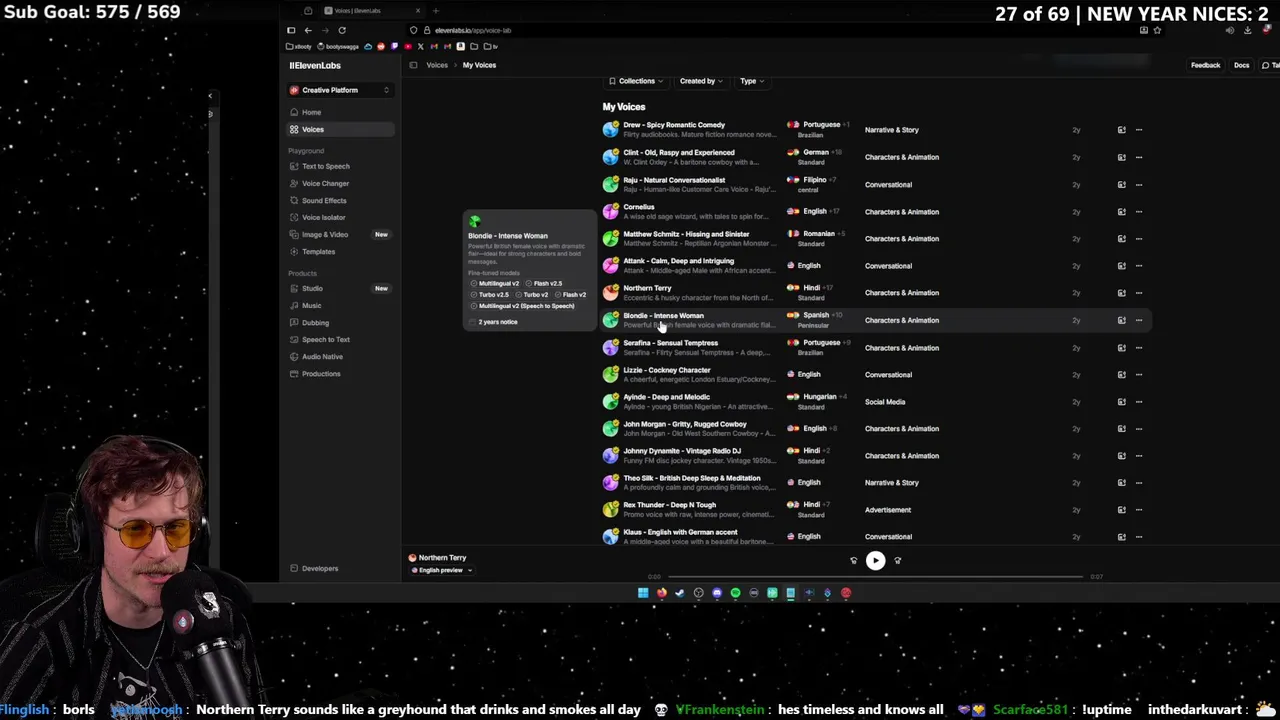Open Discord from the taskbar
Image resolution: width=1280 pixels, height=720 pixels.
tap(717, 593)
